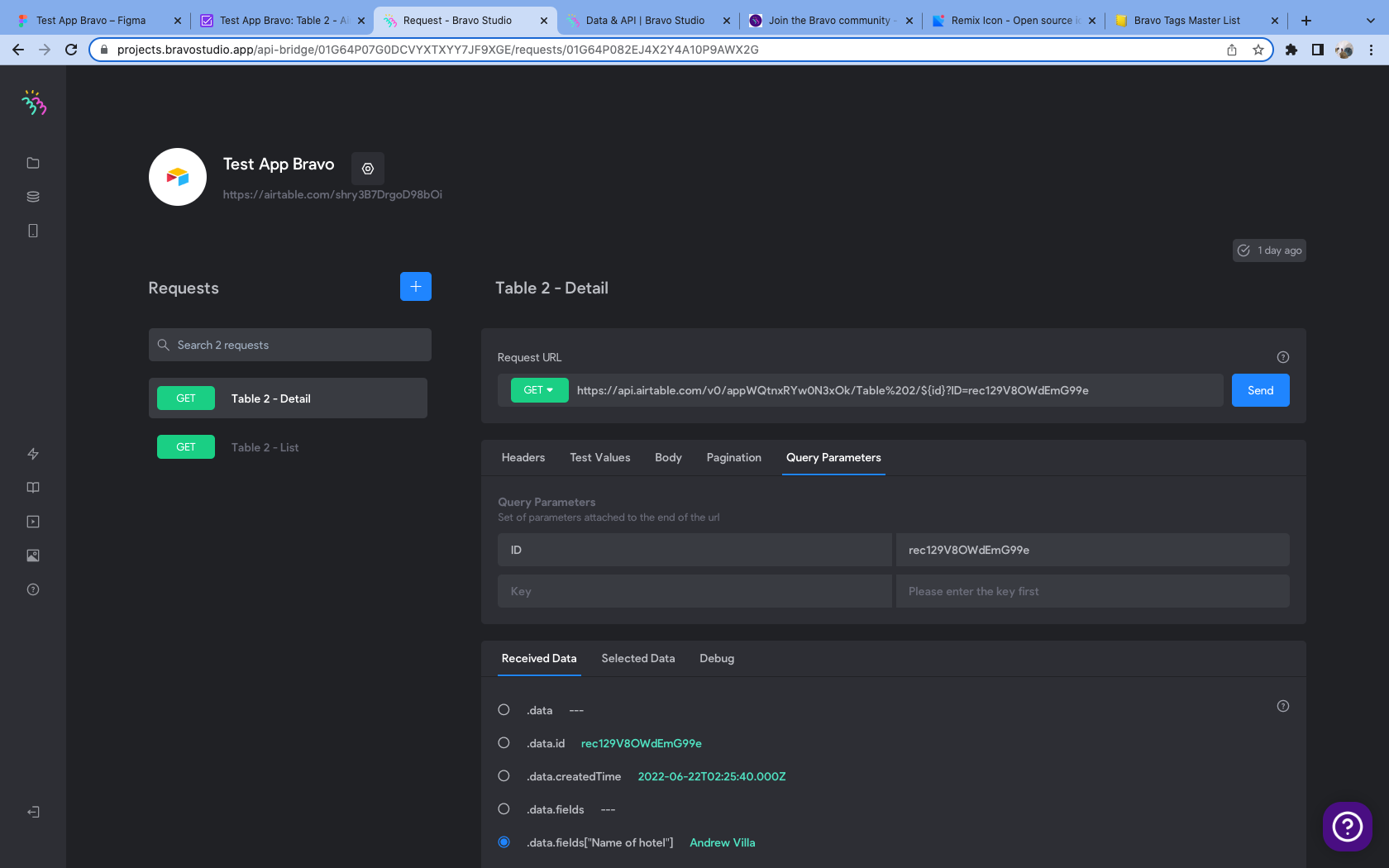Image resolution: width=1389 pixels, height=868 pixels.
Task: Open the projects folder icon in sidebar
Action: tap(33, 163)
